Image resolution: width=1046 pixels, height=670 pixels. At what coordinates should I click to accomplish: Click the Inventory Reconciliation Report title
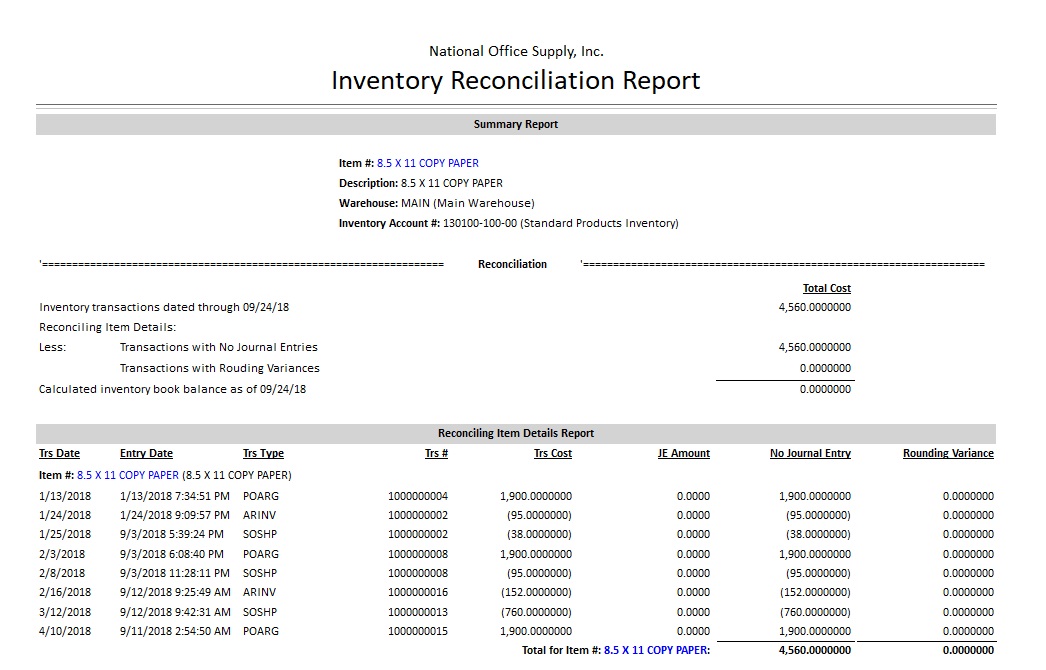(515, 80)
